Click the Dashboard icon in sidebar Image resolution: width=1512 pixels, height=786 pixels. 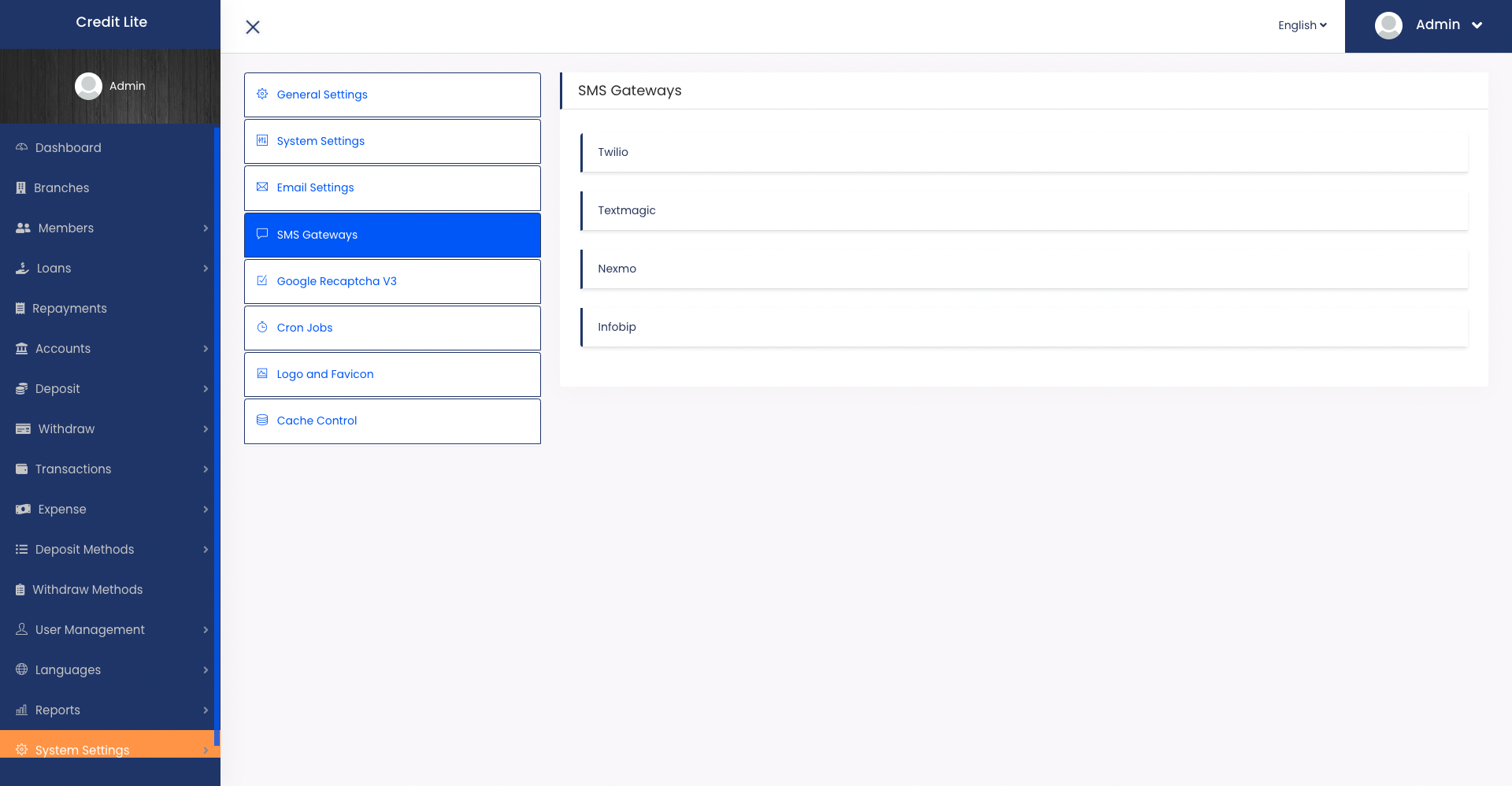click(22, 147)
